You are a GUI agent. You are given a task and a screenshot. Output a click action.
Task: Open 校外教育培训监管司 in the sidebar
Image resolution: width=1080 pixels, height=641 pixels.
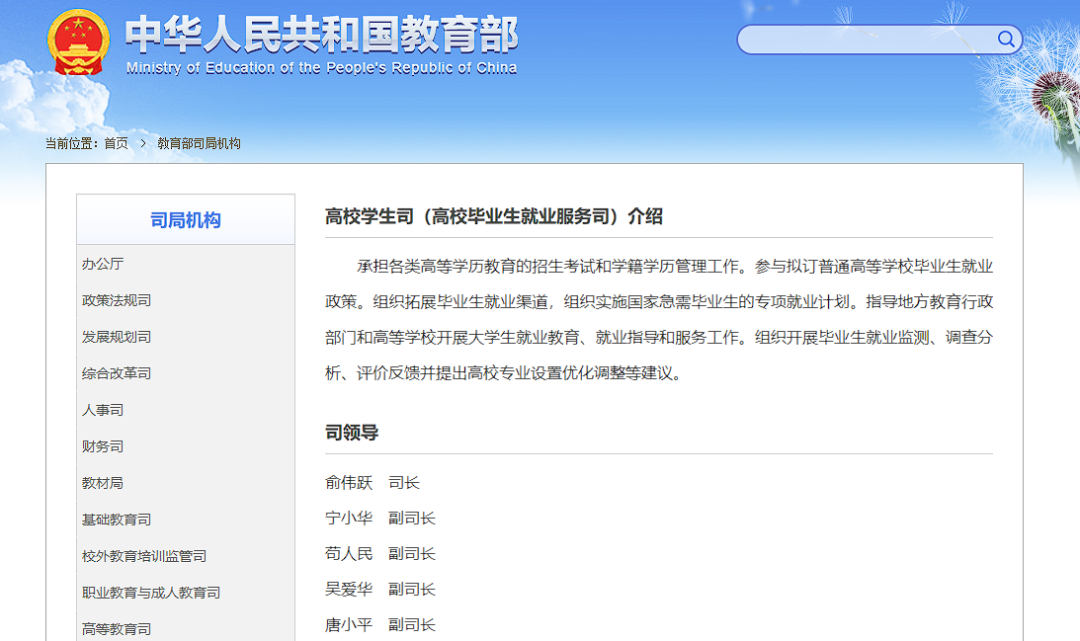[144, 556]
